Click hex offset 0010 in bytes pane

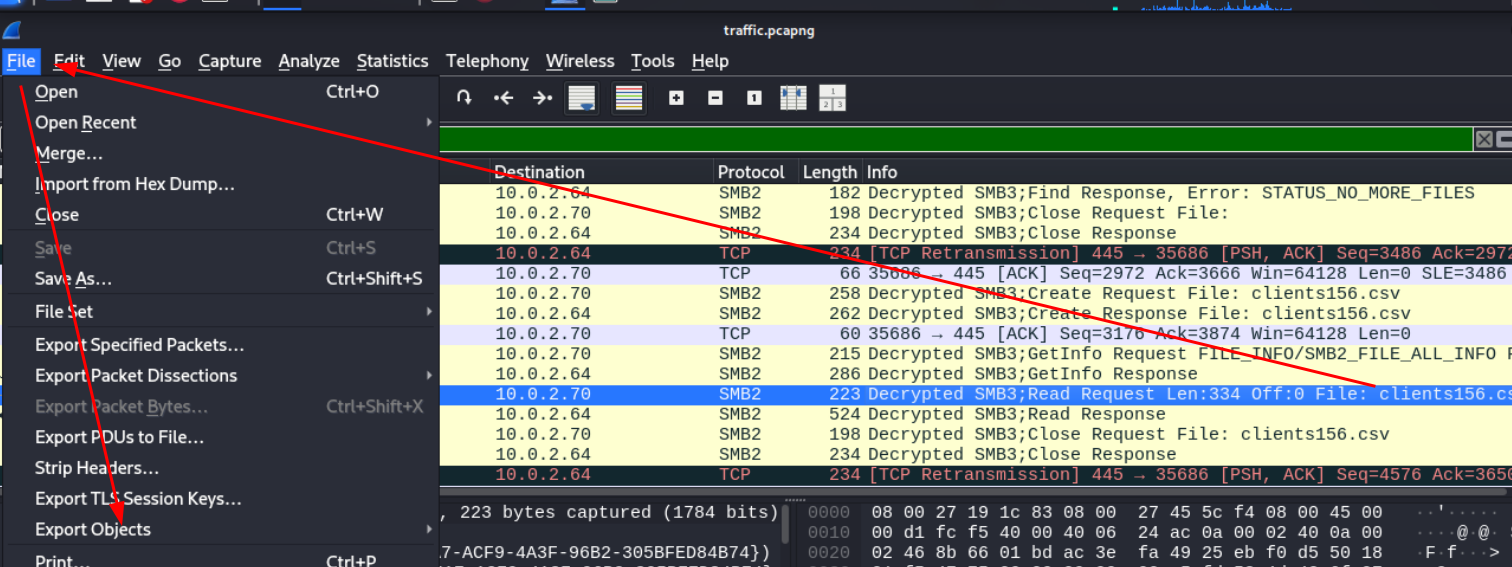(829, 532)
